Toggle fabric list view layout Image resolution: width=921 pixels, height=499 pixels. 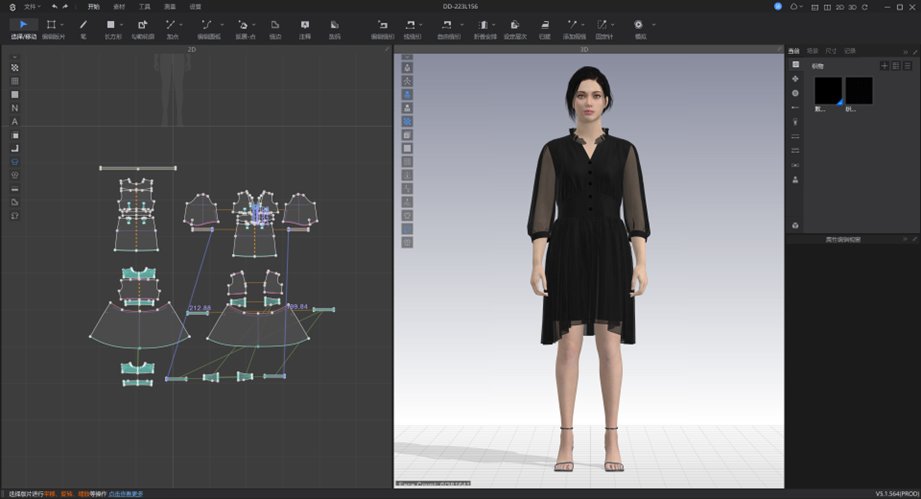[895, 65]
